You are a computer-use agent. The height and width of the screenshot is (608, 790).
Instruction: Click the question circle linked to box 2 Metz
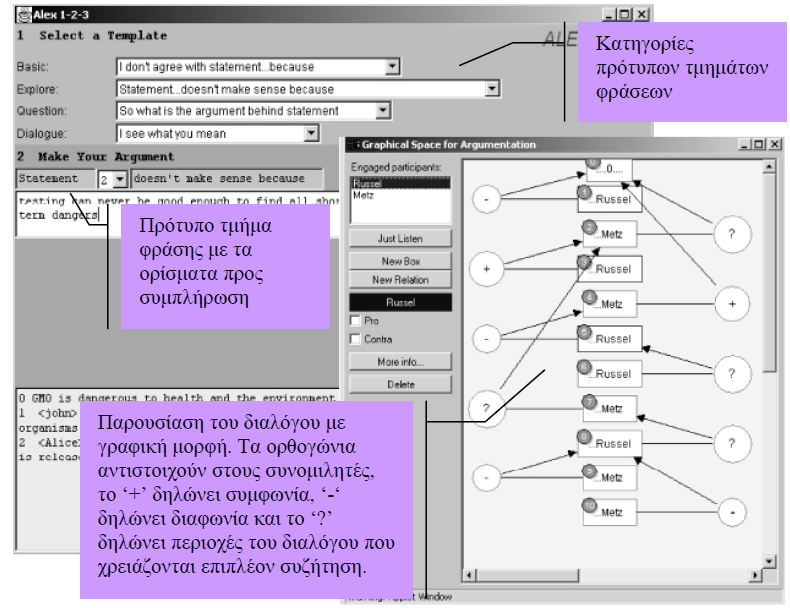click(732, 234)
